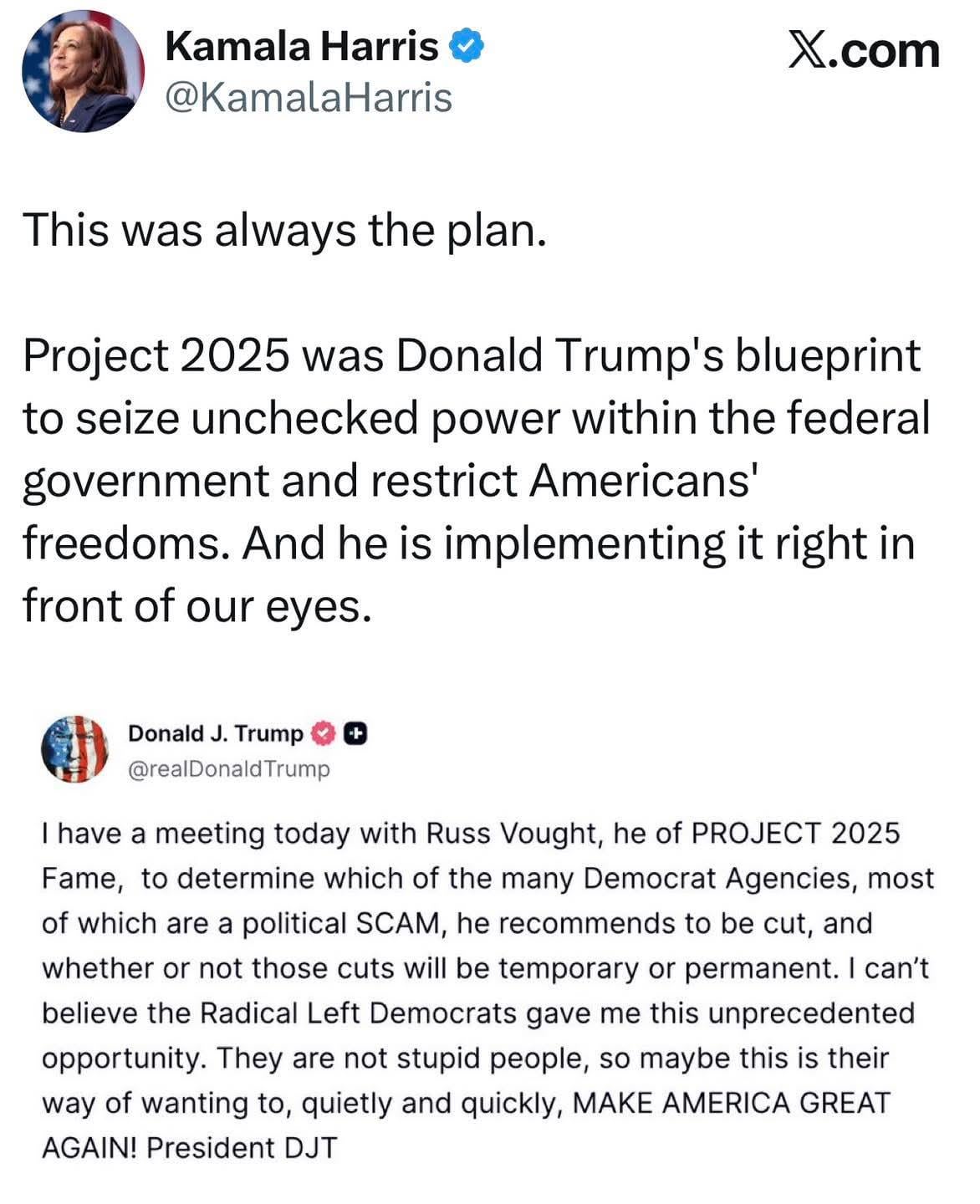Viewport: 980px width, 1204px height.
Task: Click "Project 2025" in the main post
Action: pyautogui.click(x=156, y=355)
